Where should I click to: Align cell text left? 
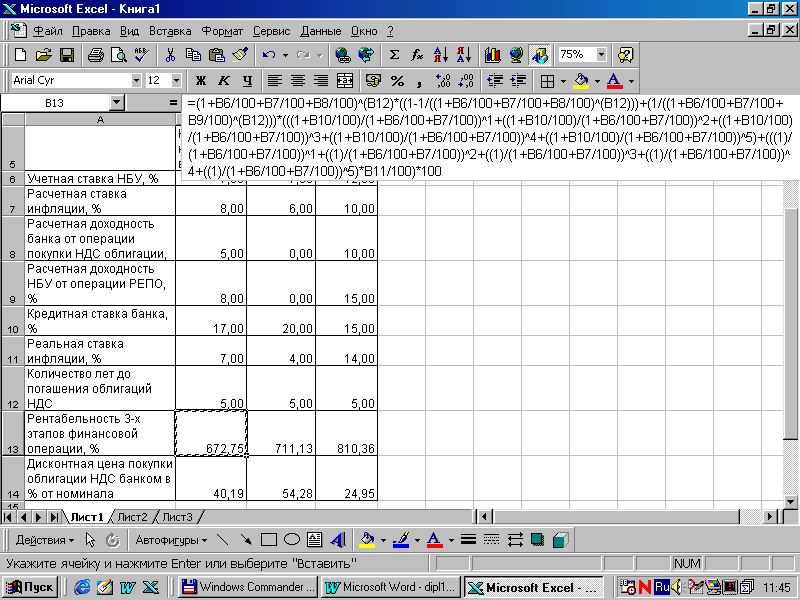[x=275, y=81]
